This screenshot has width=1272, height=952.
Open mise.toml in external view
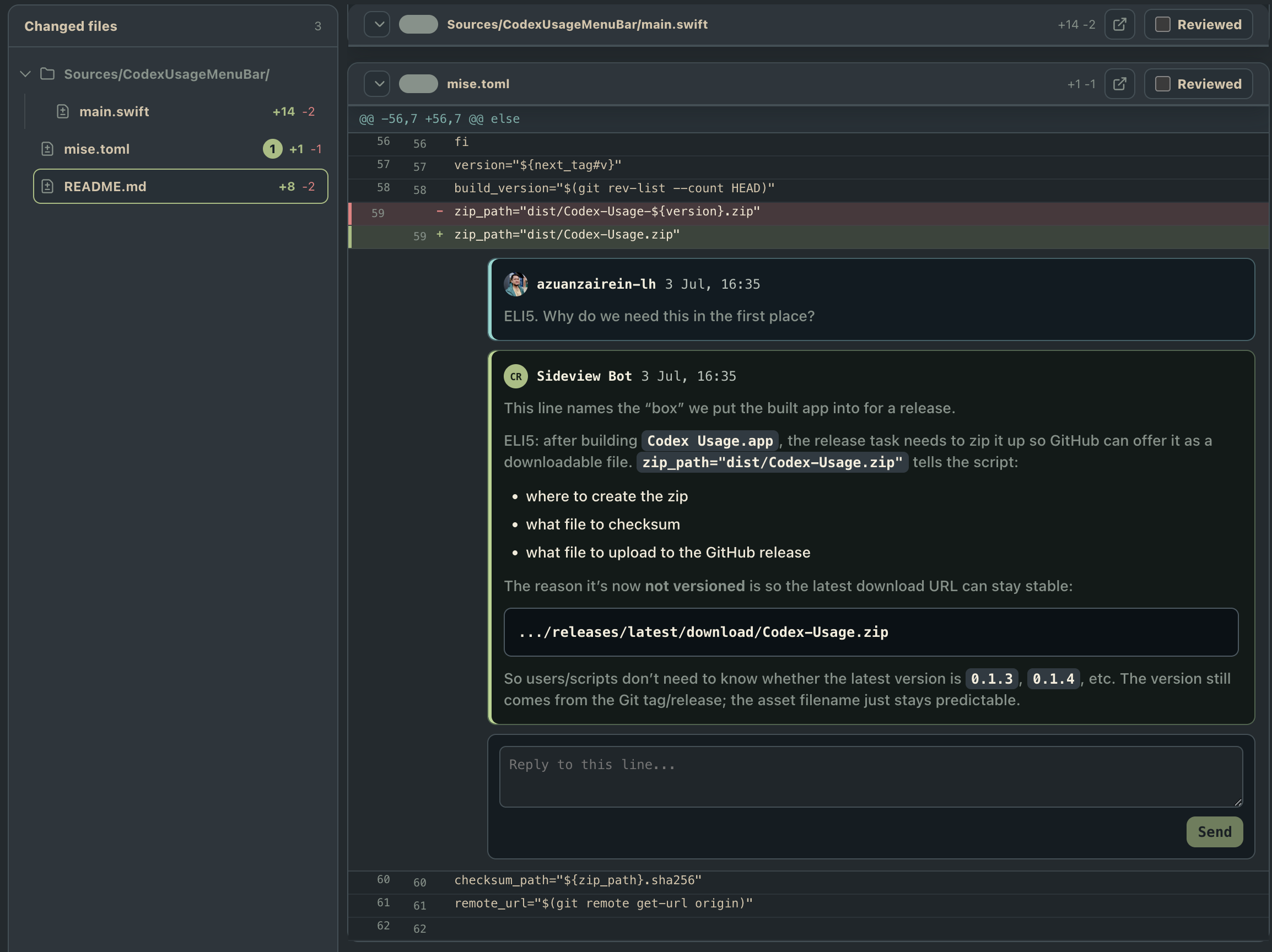click(x=1119, y=84)
